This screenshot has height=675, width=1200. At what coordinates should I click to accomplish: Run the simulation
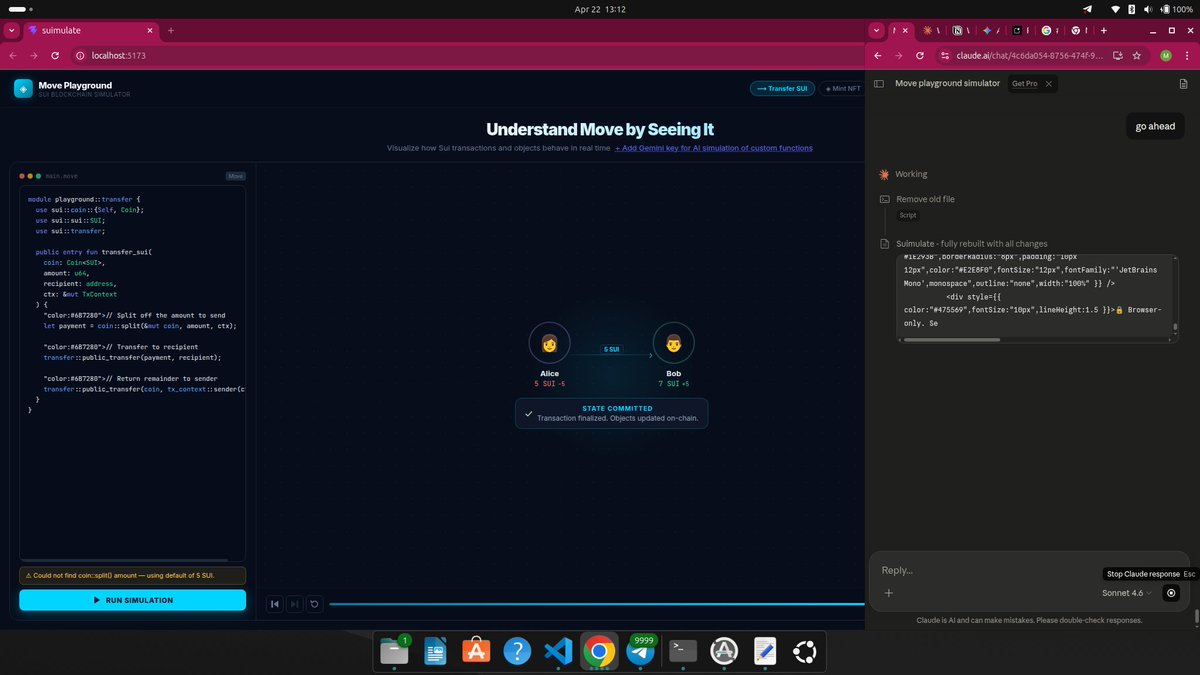click(132, 600)
